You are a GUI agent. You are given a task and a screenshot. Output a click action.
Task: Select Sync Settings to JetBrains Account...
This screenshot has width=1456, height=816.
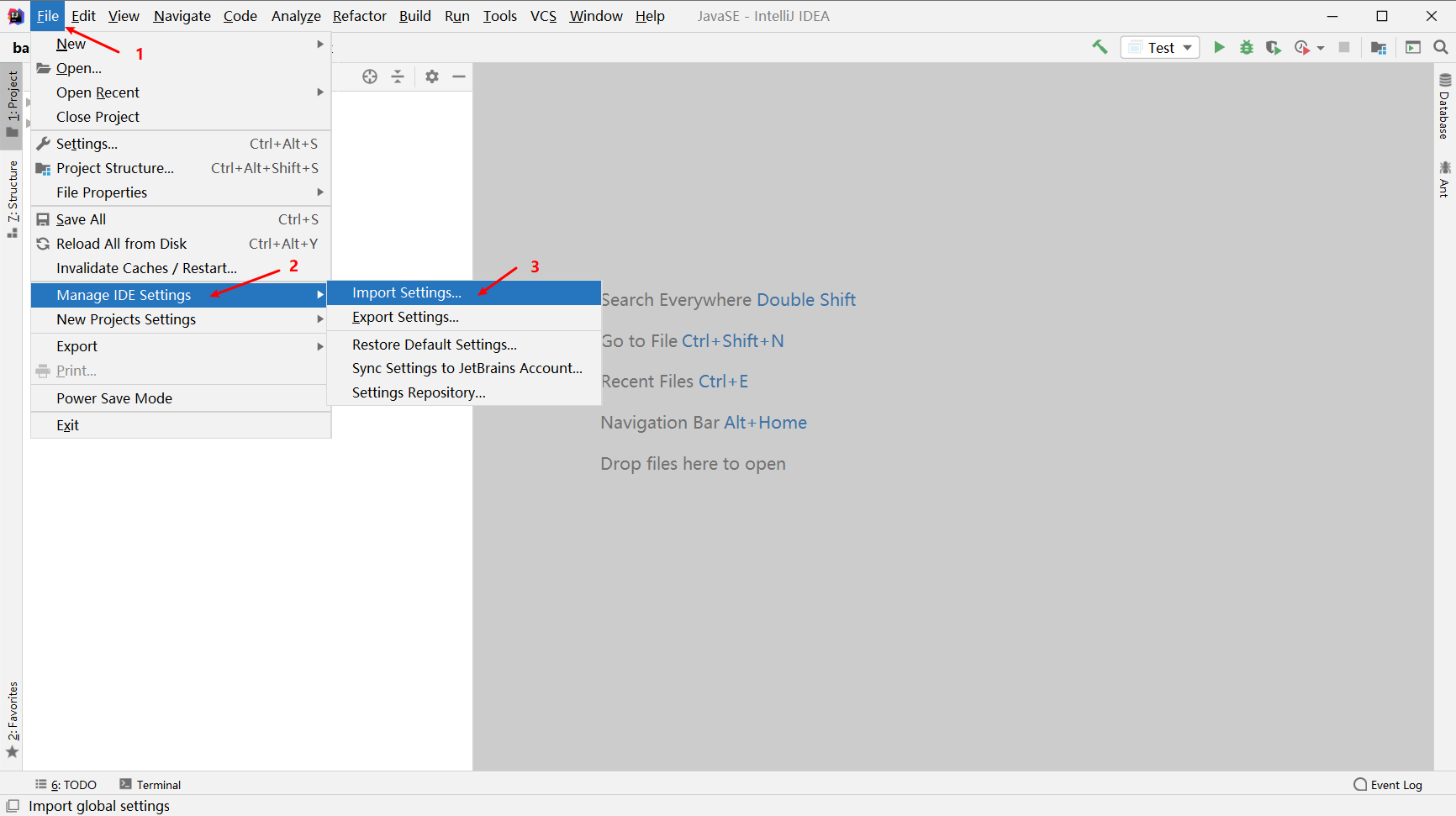(x=464, y=368)
